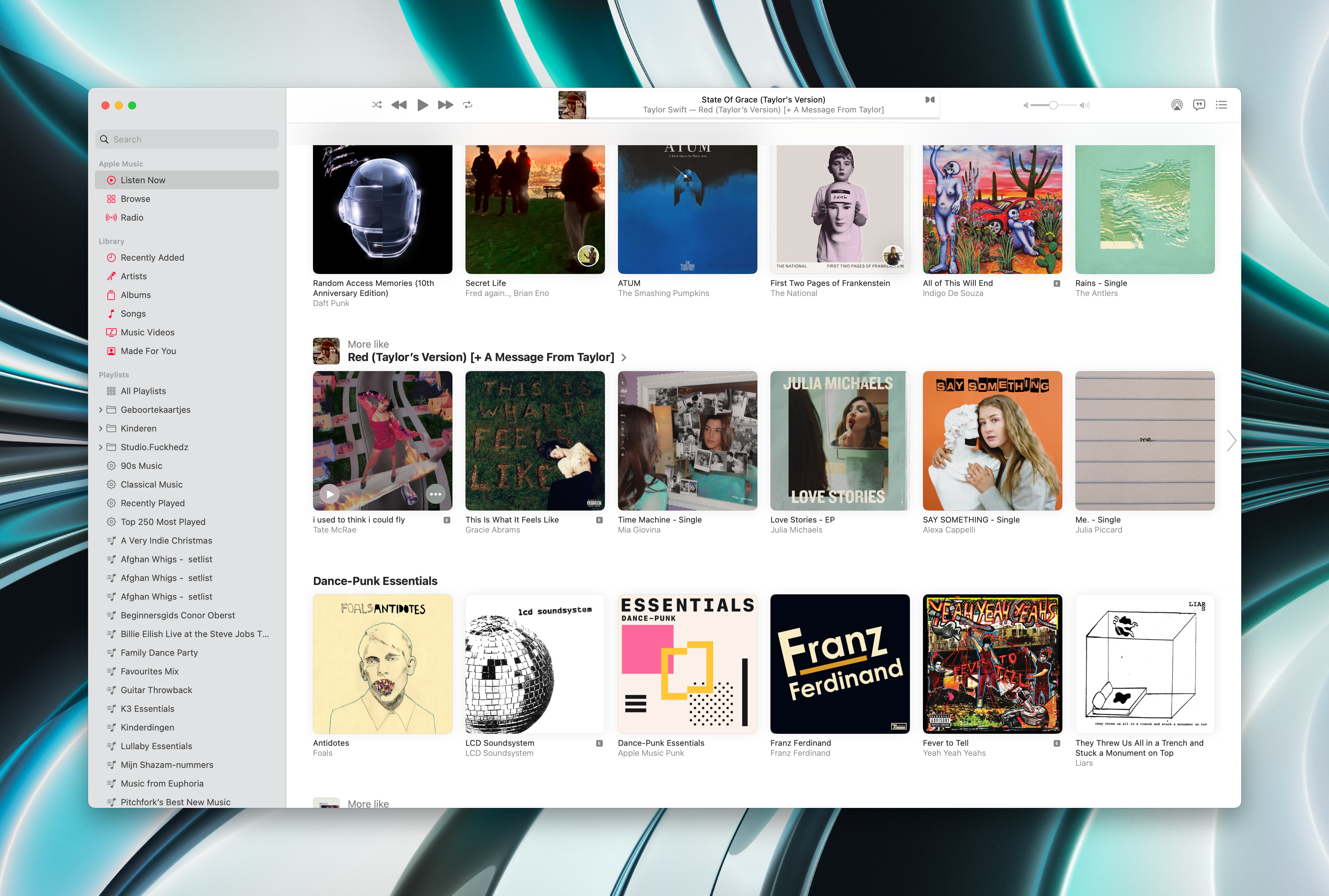Open Music Videos library
The width and height of the screenshot is (1329, 896).
coord(187,333)
